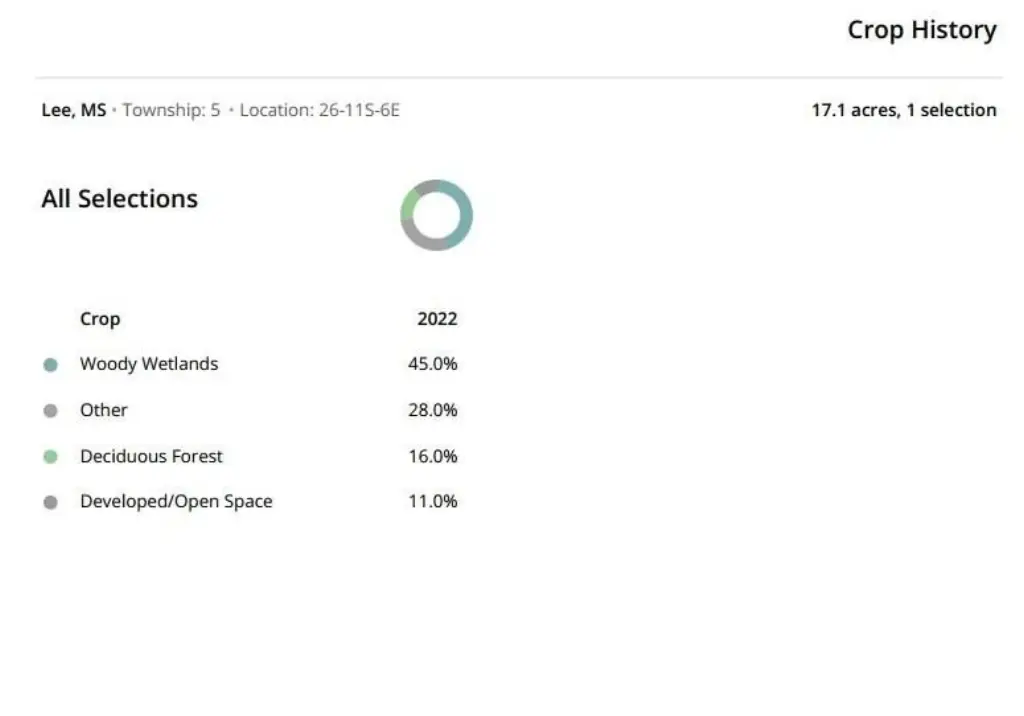Click the 45.0% Woody Wetlands value

[x=432, y=364]
